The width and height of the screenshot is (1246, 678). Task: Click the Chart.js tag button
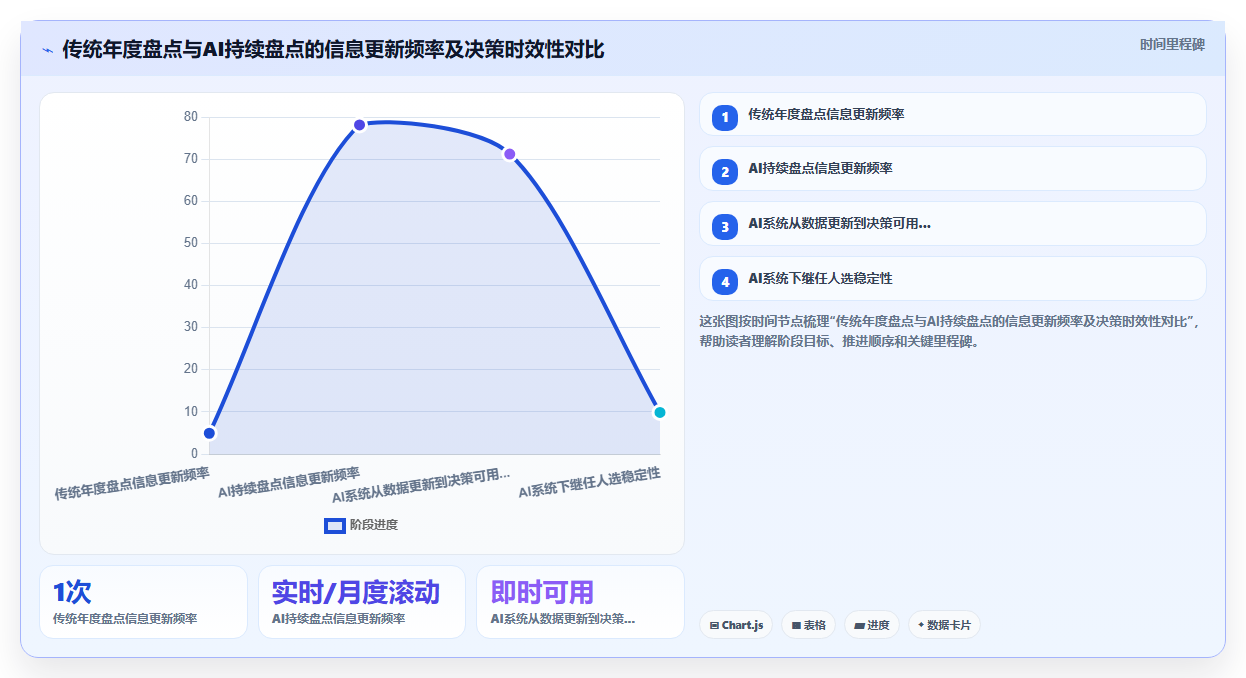tap(736, 625)
